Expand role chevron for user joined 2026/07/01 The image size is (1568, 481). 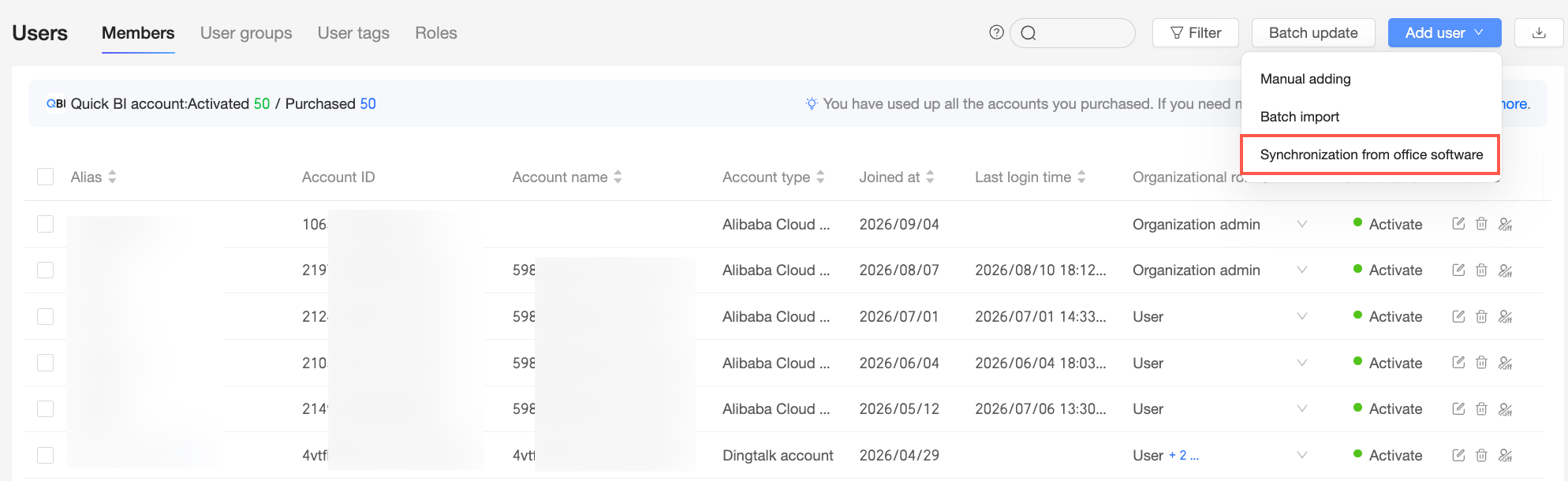pyautogui.click(x=1302, y=316)
